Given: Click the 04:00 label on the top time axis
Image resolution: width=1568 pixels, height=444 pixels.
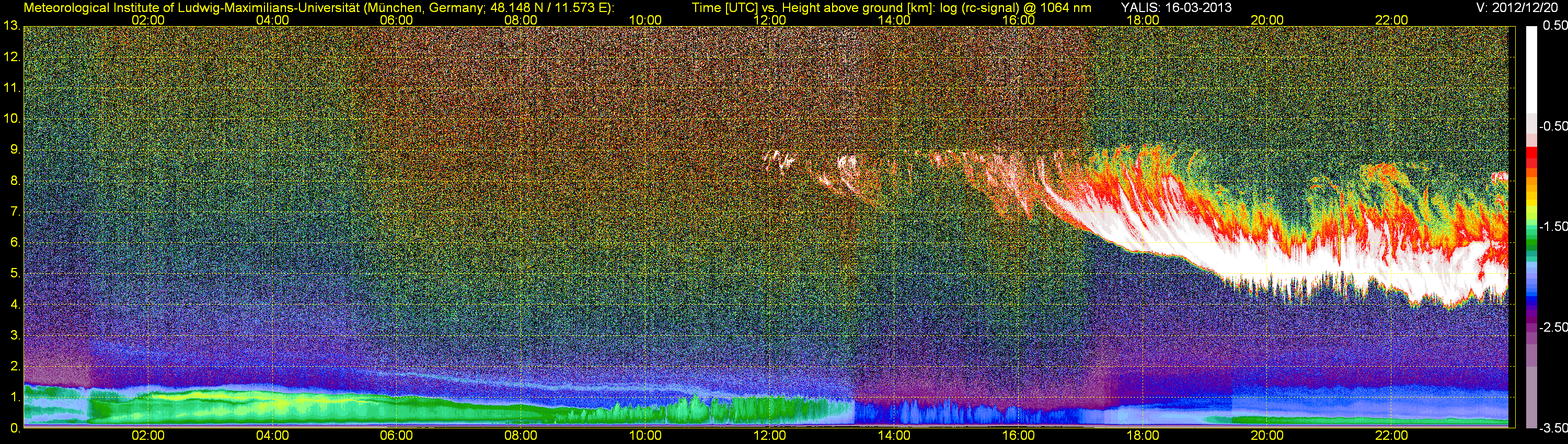Looking at the screenshot, I should pyautogui.click(x=272, y=20).
